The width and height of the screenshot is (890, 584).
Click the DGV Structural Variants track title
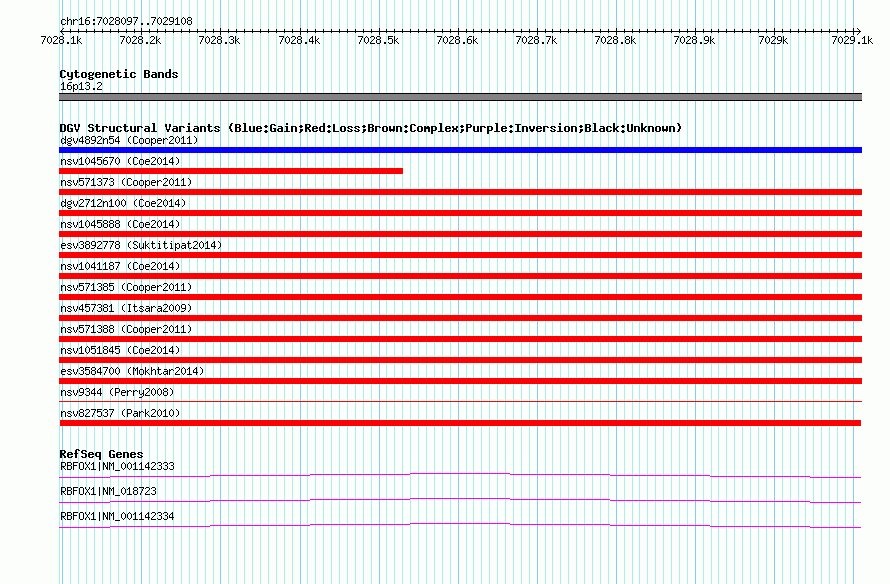370,128
